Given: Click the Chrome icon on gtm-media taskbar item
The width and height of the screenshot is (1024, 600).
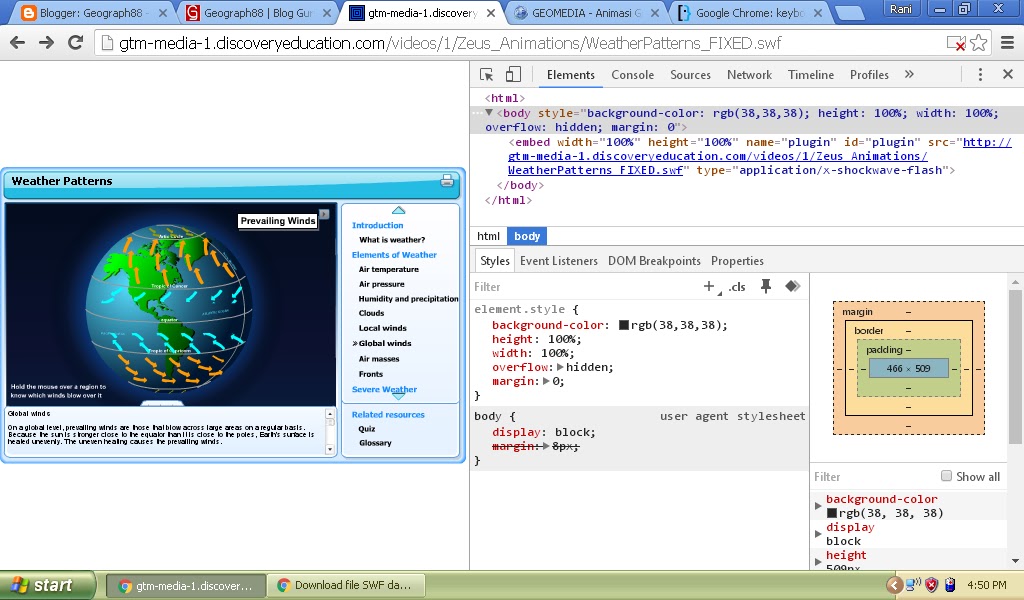Looking at the screenshot, I should click(x=125, y=586).
